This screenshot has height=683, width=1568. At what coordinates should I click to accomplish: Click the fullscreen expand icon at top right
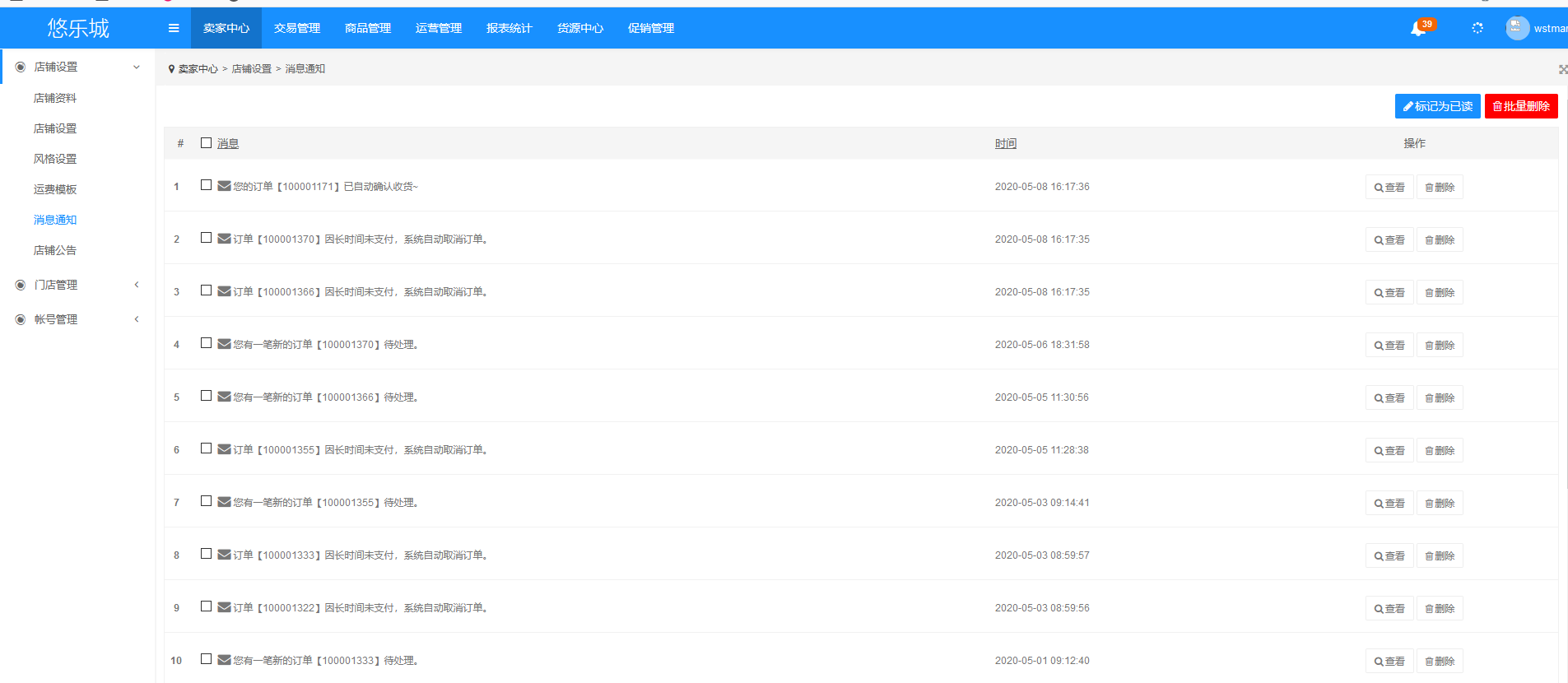pyautogui.click(x=1562, y=69)
